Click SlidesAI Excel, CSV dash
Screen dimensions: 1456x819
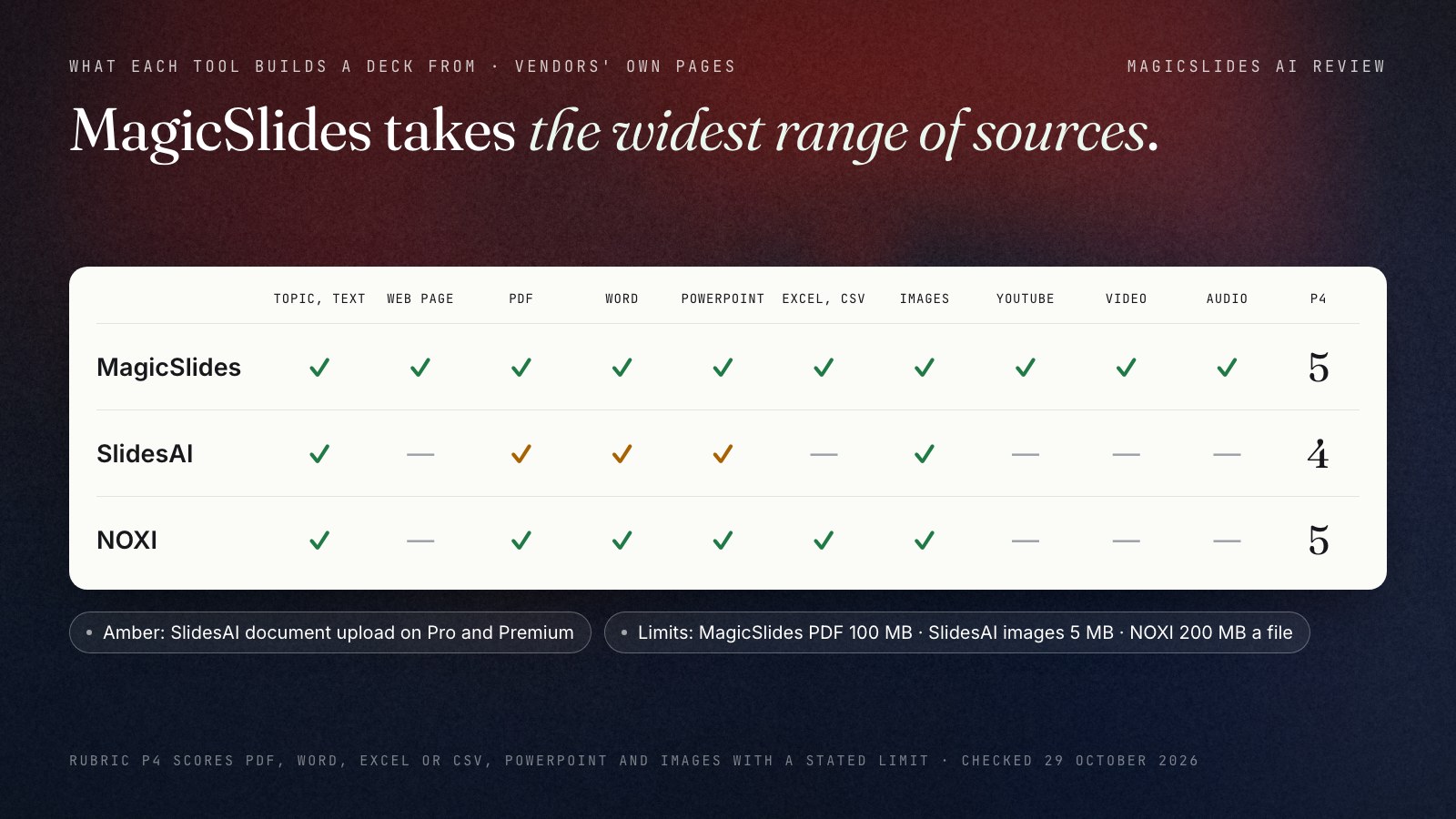pos(824,454)
